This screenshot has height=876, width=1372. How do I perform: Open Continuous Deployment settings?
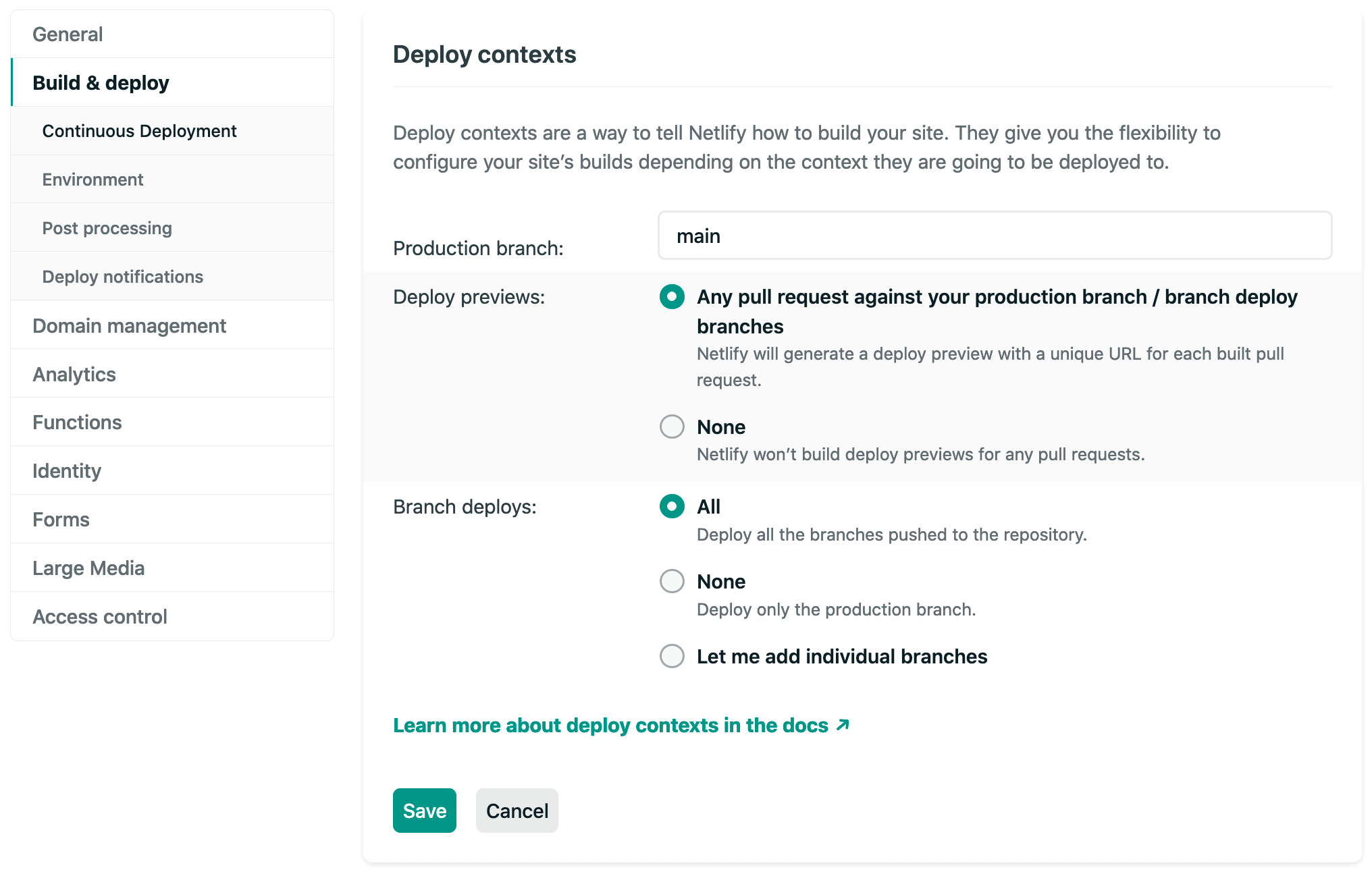pyautogui.click(x=139, y=131)
